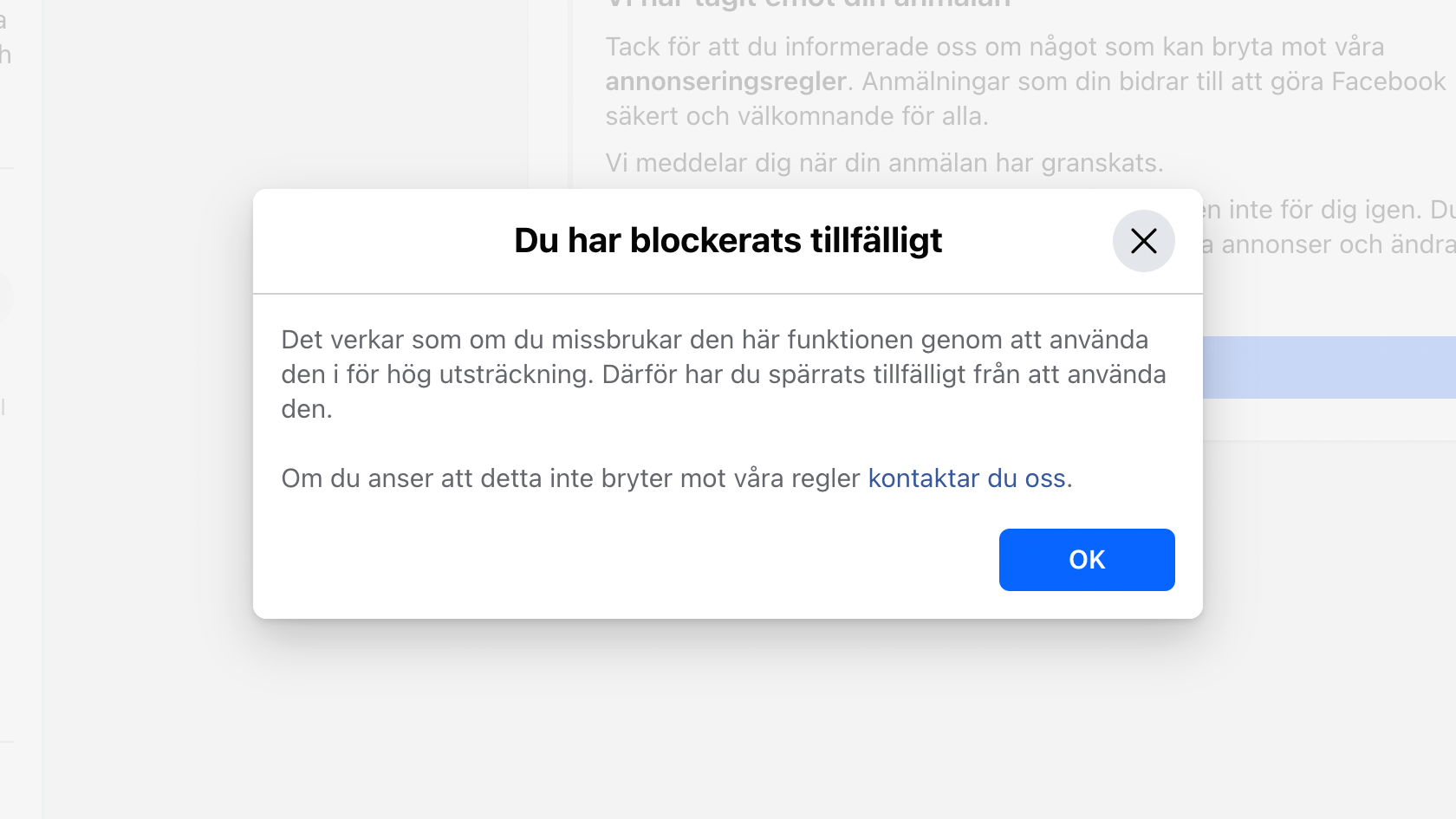Viewport: 1456px width, 819px height.
Task: Close the temporary block dialog with X
Action: 1143,241
